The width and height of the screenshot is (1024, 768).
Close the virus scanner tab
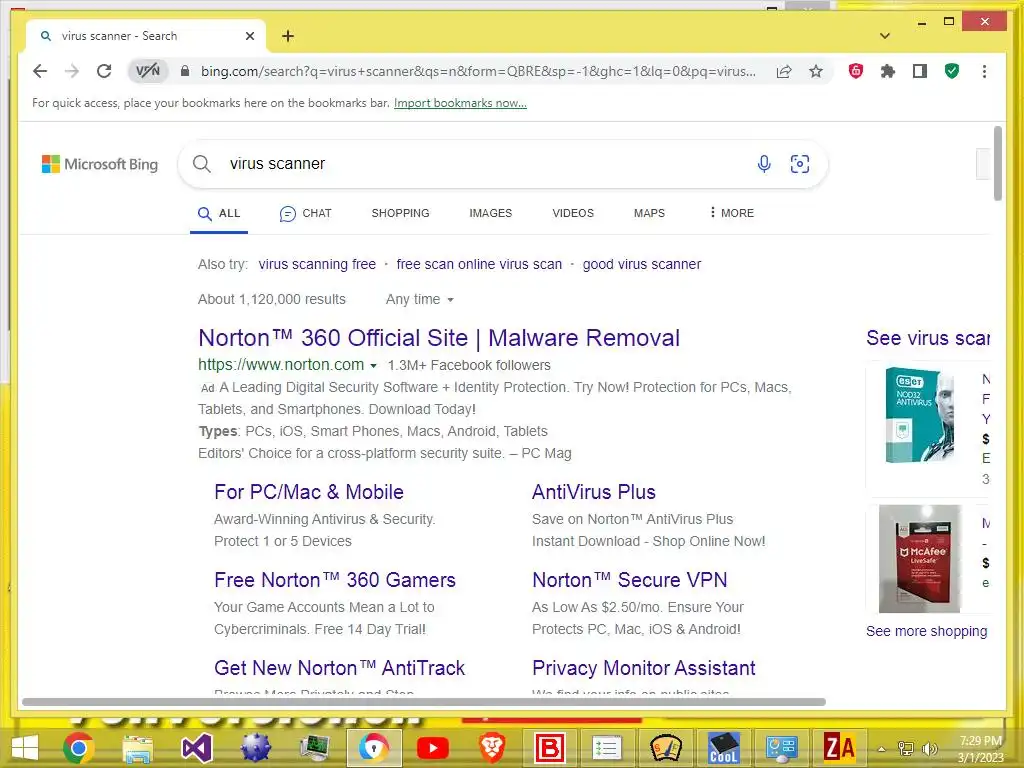[249, 36]
